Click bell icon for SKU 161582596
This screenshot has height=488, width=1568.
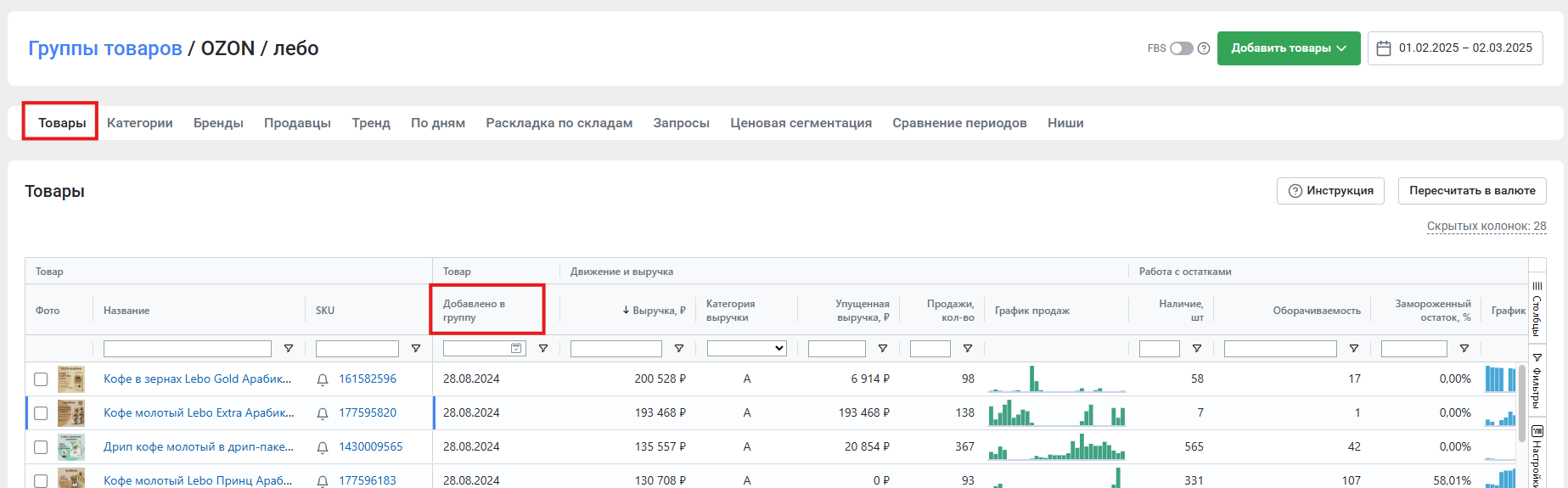[323, 379]
